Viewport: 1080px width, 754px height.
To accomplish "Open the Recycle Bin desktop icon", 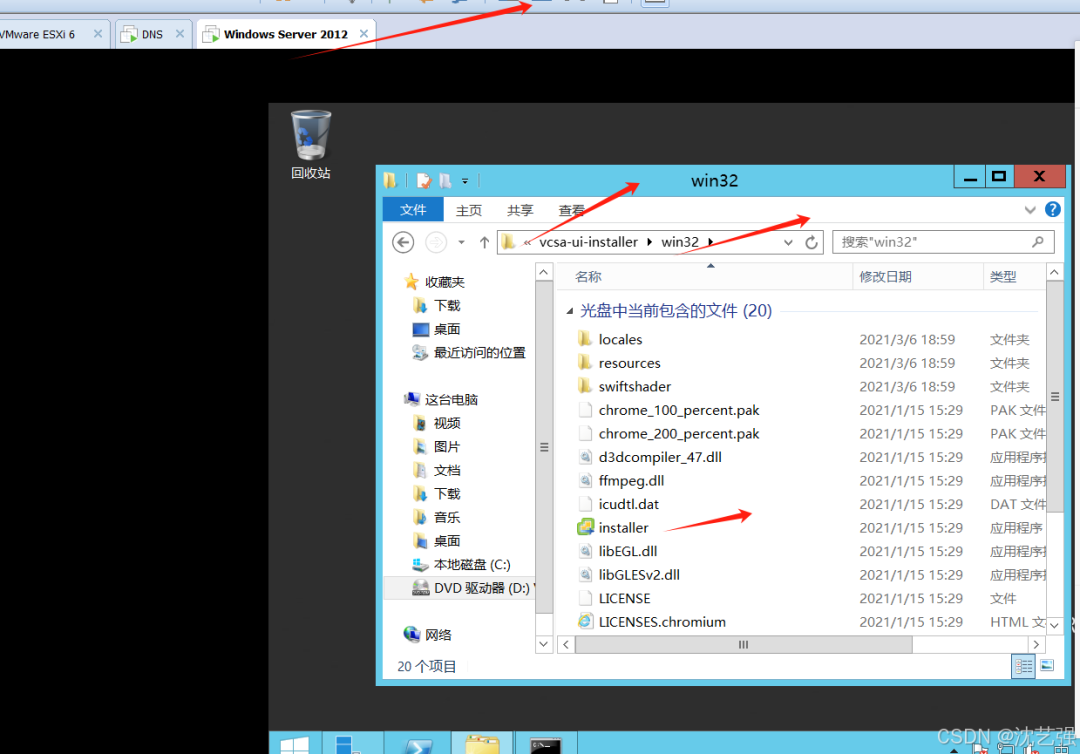I will pyautogui.click(x=311, y=145).
